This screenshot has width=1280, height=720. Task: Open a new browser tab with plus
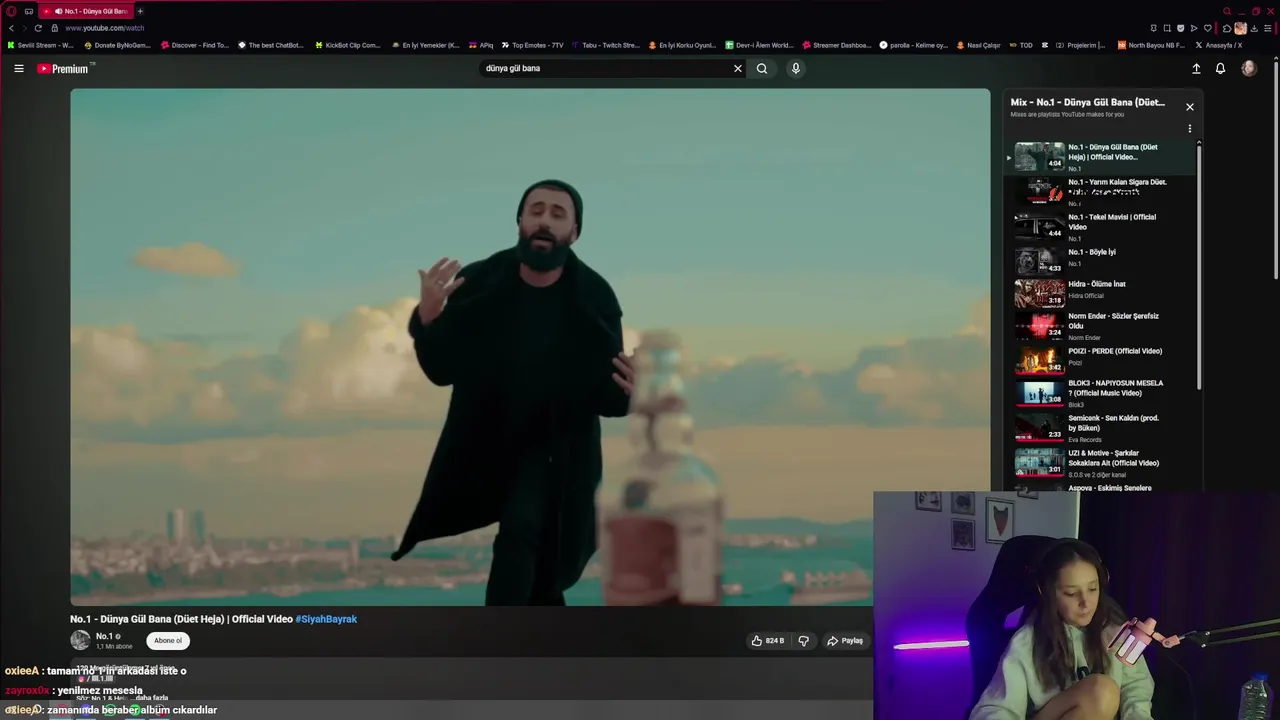pyautogui.click(x=140, y=11)
